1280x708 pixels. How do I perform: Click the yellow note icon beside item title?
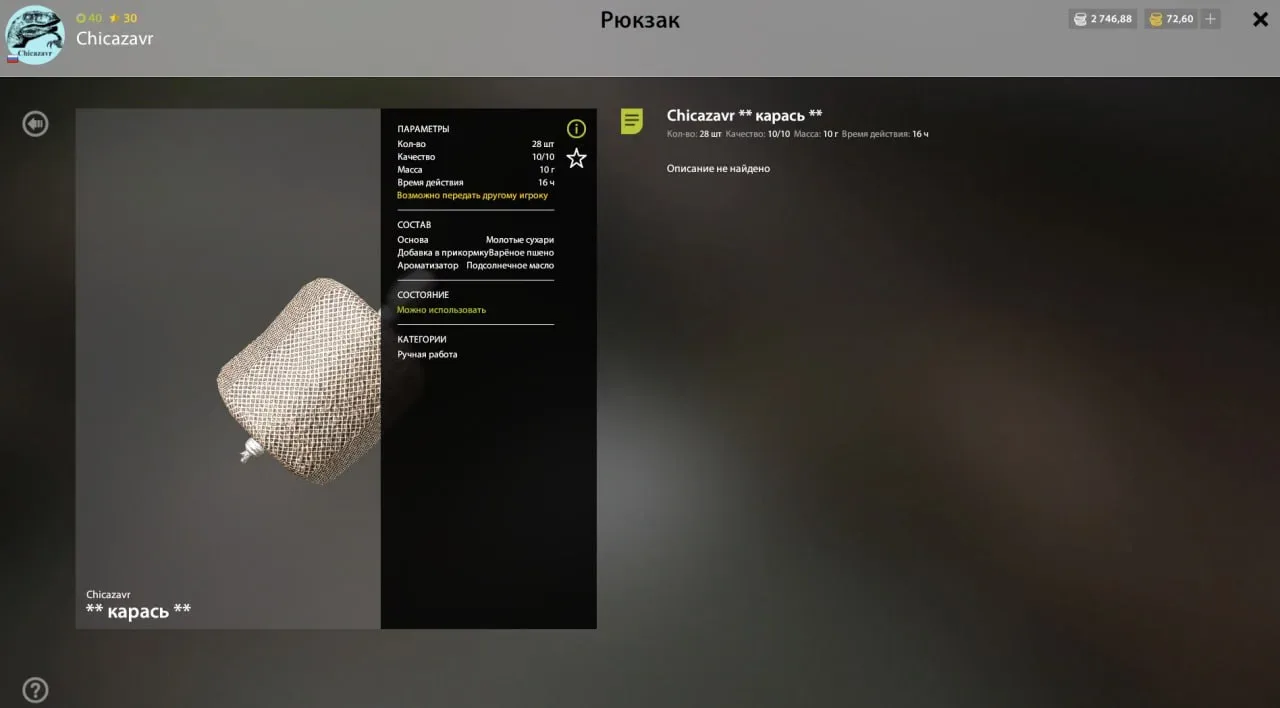click(631, 122)
